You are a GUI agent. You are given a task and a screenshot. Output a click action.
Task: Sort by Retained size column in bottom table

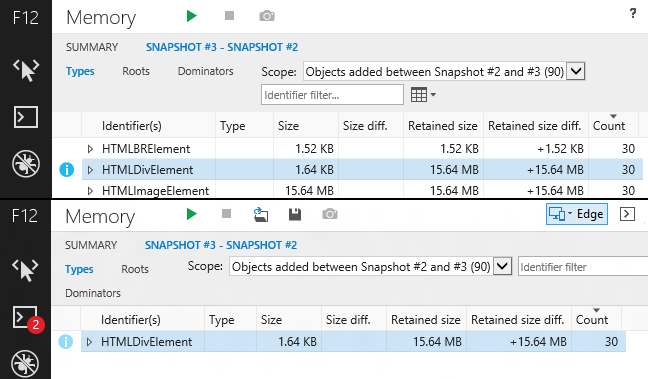[426, 319]
